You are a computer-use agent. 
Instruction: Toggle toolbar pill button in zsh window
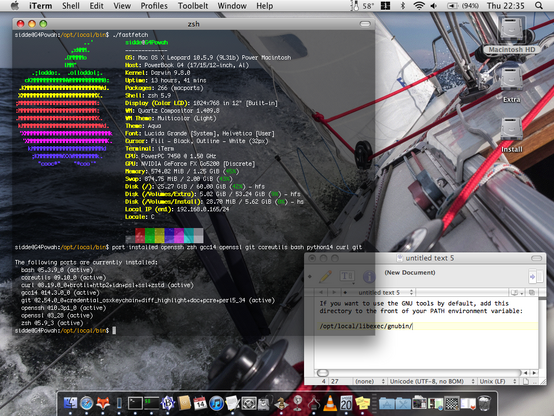click(x=365, y=24)
